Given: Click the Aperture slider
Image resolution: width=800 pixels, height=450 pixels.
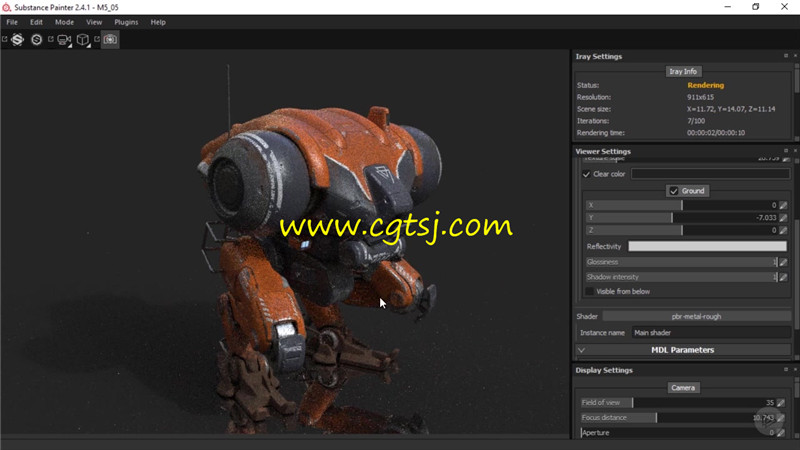Looking at the screenshot, I should pos(678,433).
